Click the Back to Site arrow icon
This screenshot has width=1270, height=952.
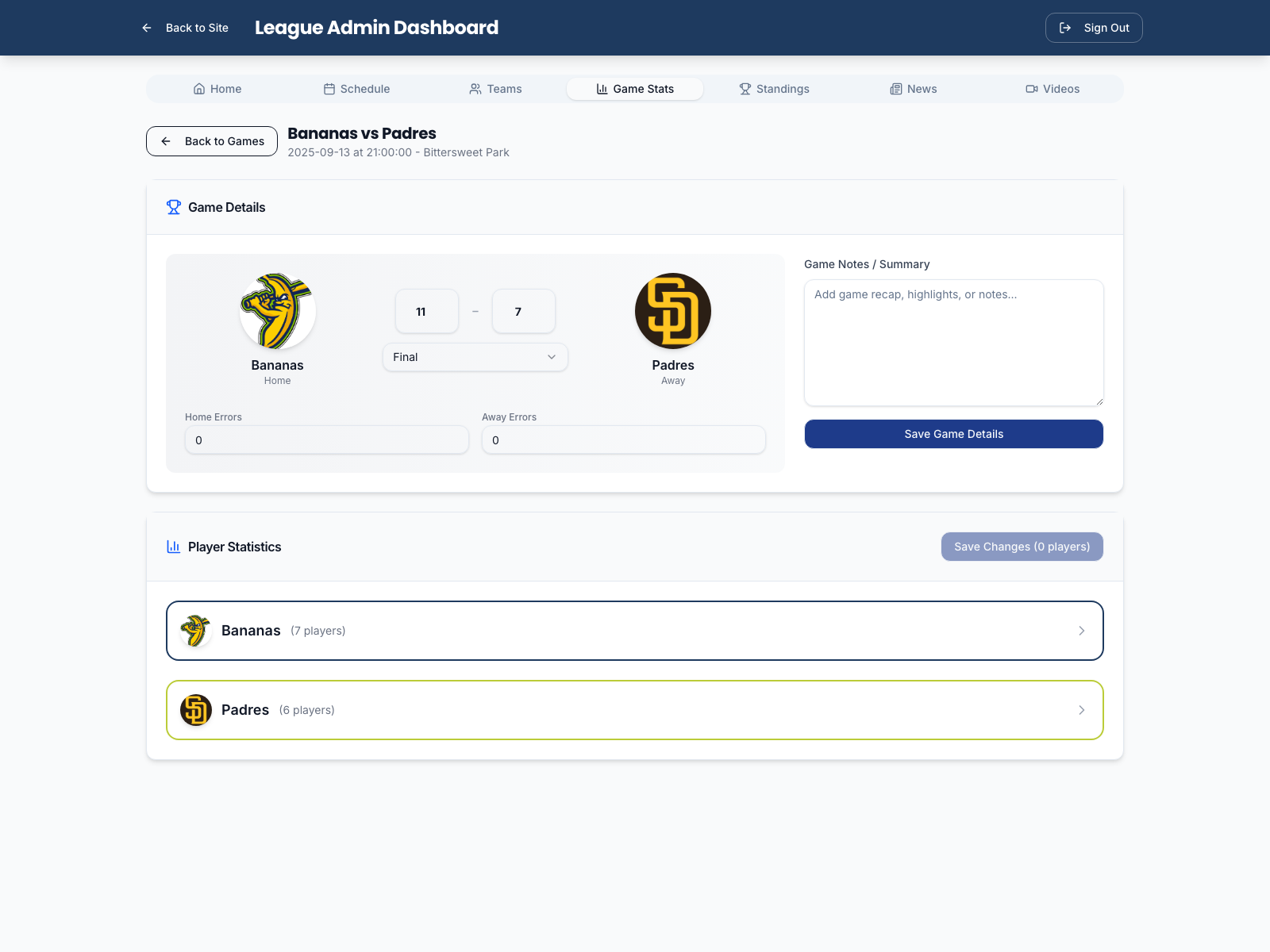pos(147,28)
